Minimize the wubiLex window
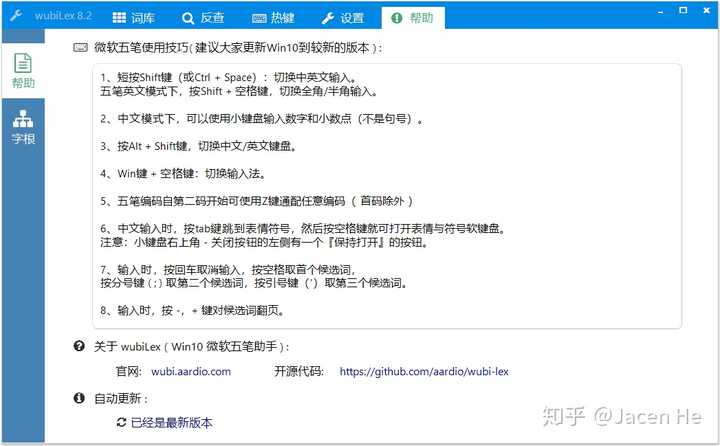Screen dimensions: 720x446 (660, 11)
